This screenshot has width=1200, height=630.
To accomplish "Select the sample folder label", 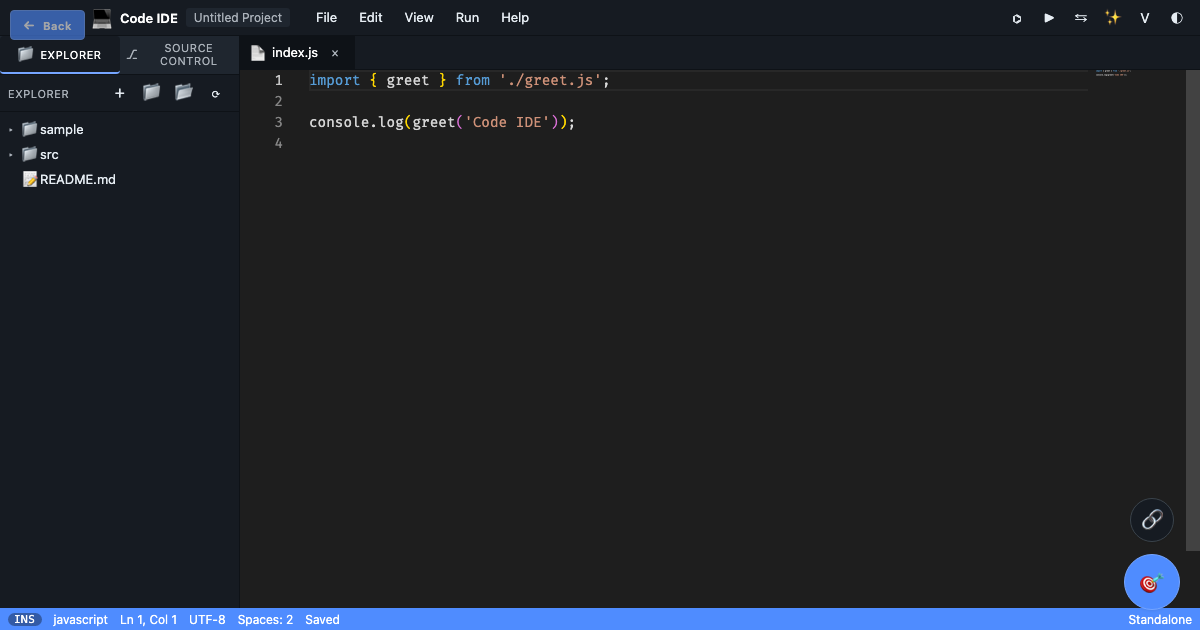I will pos(62,130).
